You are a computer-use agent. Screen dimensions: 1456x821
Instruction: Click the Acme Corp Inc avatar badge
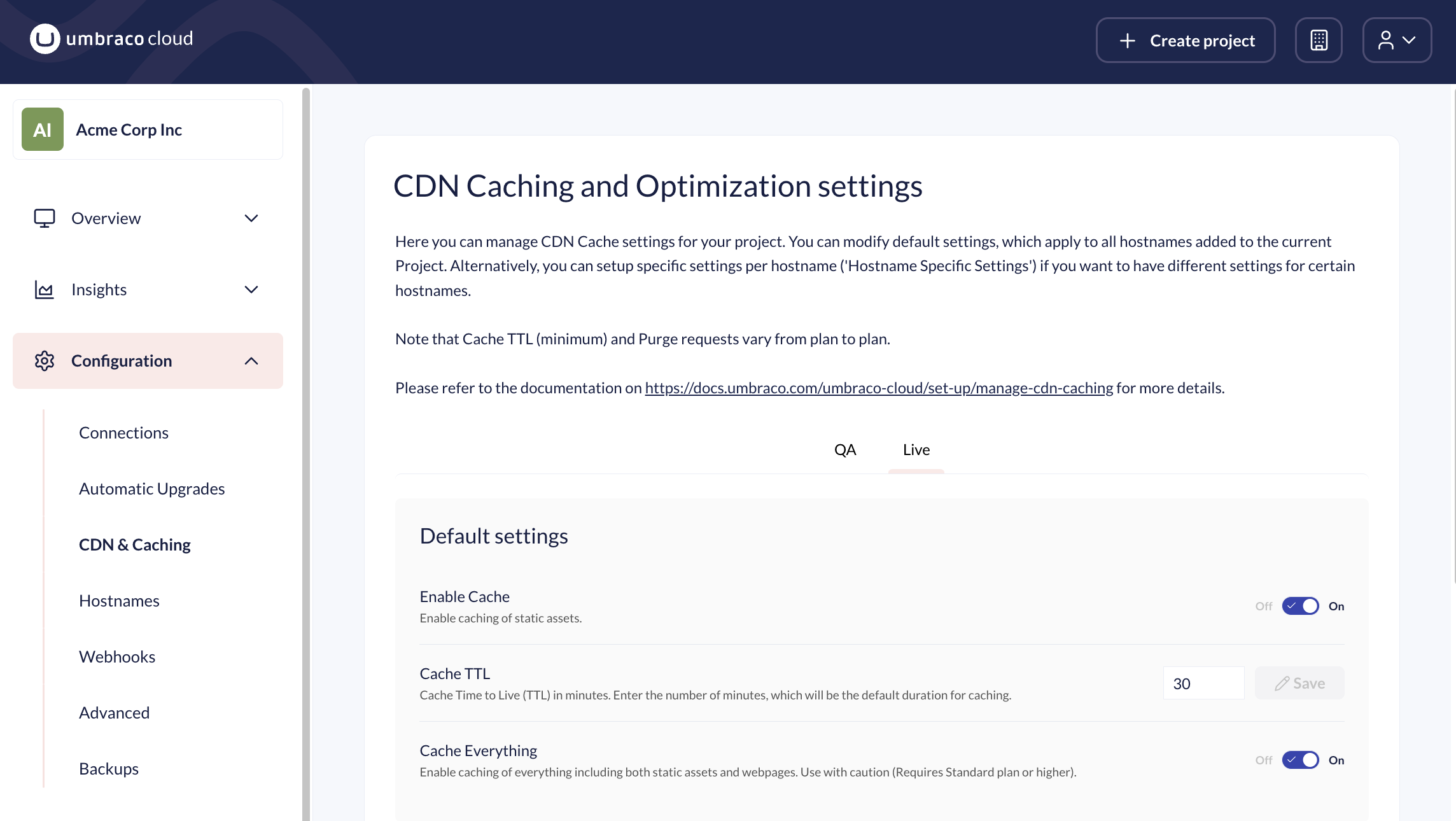(42, 129)
